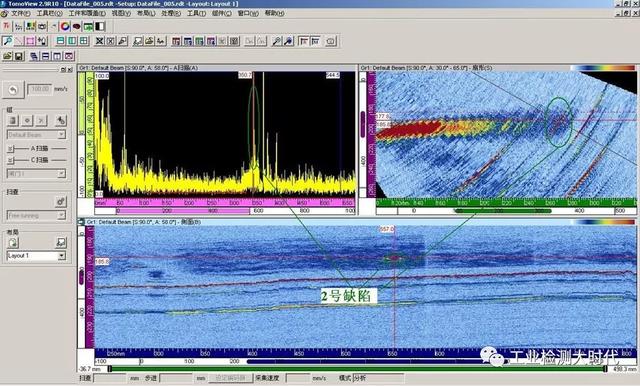
Task: Select the zoom magnifier tool in toolbar
Action: [7, 41]
